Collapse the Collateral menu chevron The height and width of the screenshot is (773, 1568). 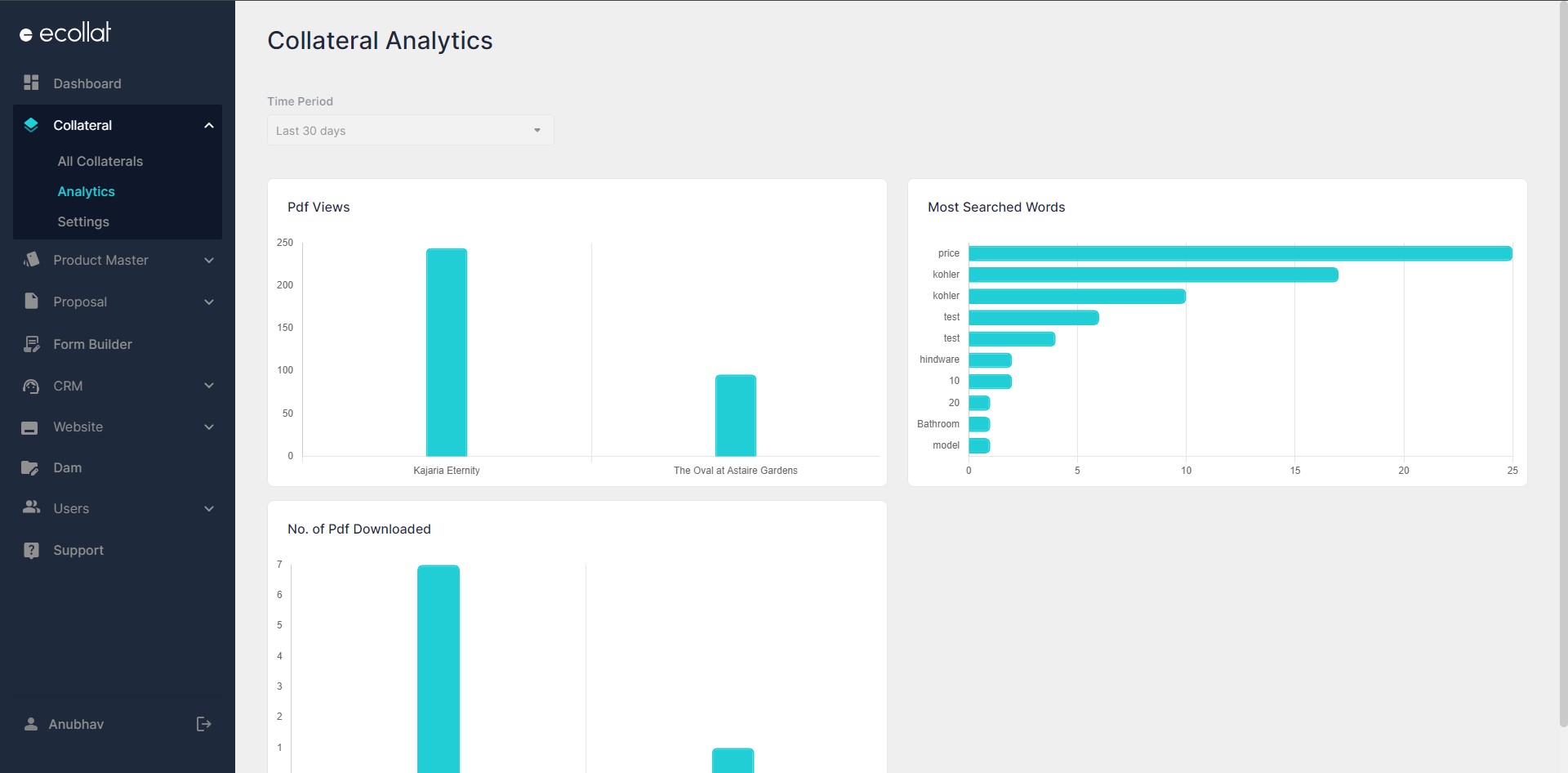tap(209, 124)
